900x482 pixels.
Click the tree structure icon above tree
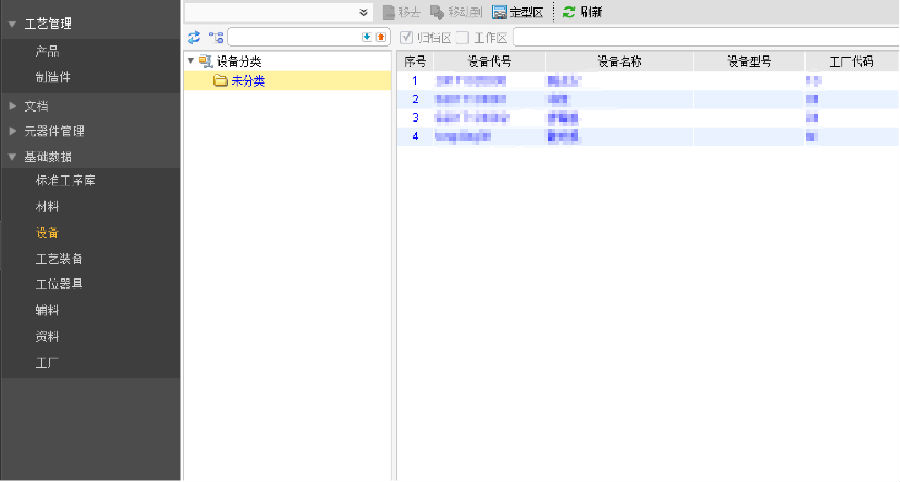click(216, 37)
